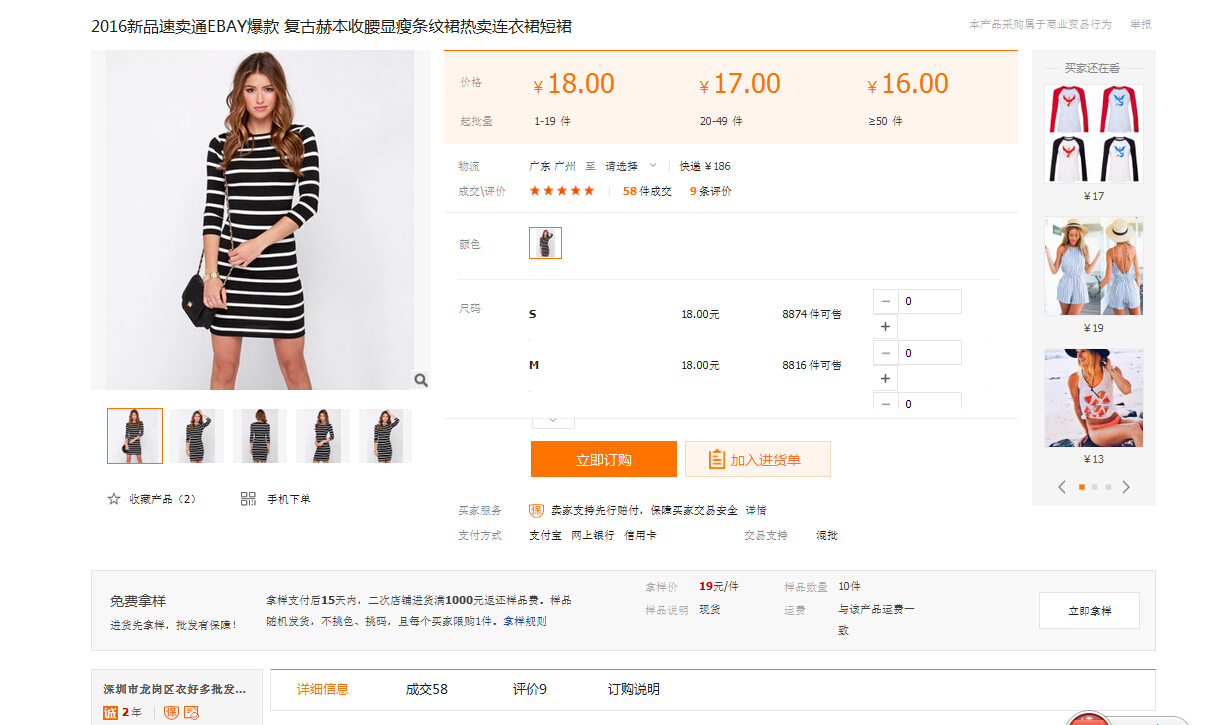Open the 评价9 reviews tab
Screen dimensions: 1222x725
[x=529, y=689]
